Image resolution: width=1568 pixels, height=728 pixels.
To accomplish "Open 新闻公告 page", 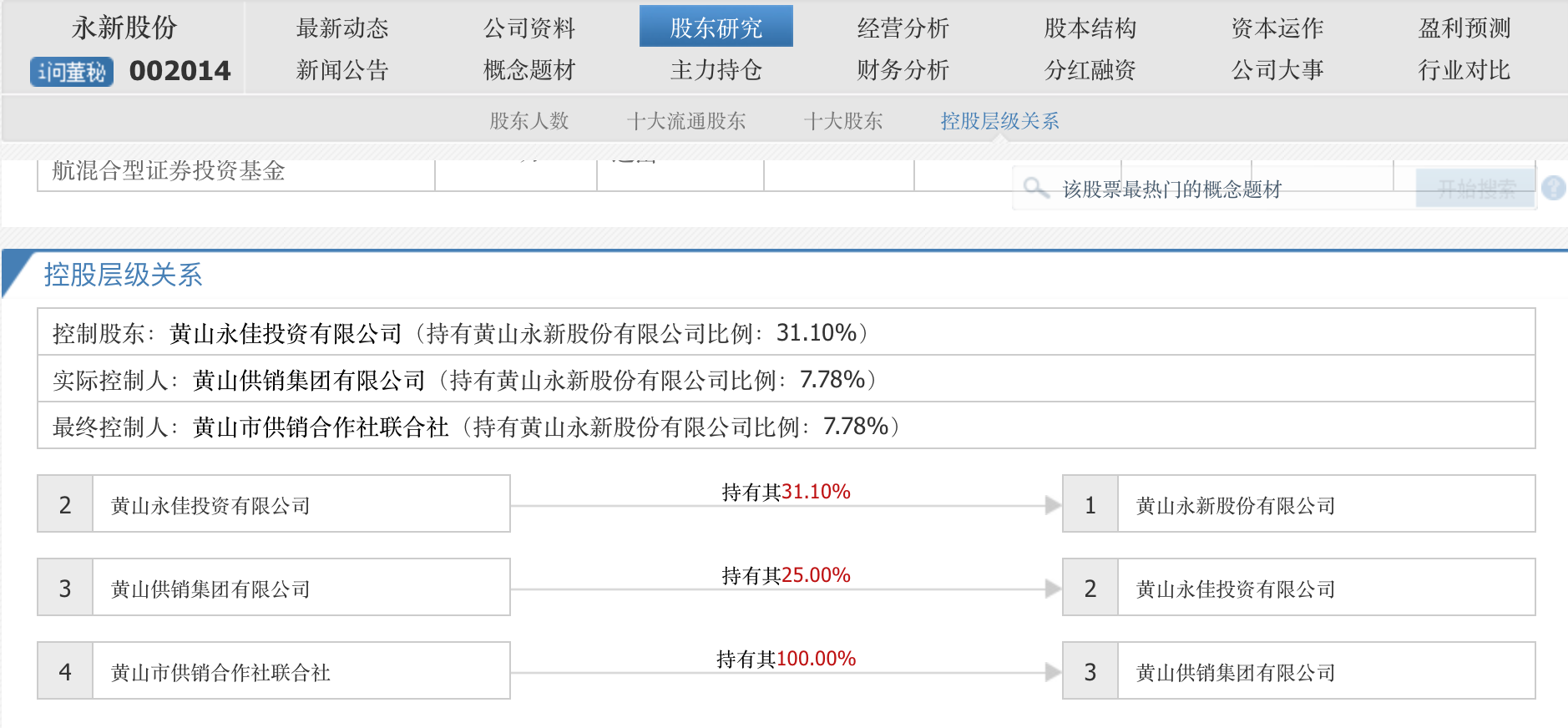I will point(342,70).
